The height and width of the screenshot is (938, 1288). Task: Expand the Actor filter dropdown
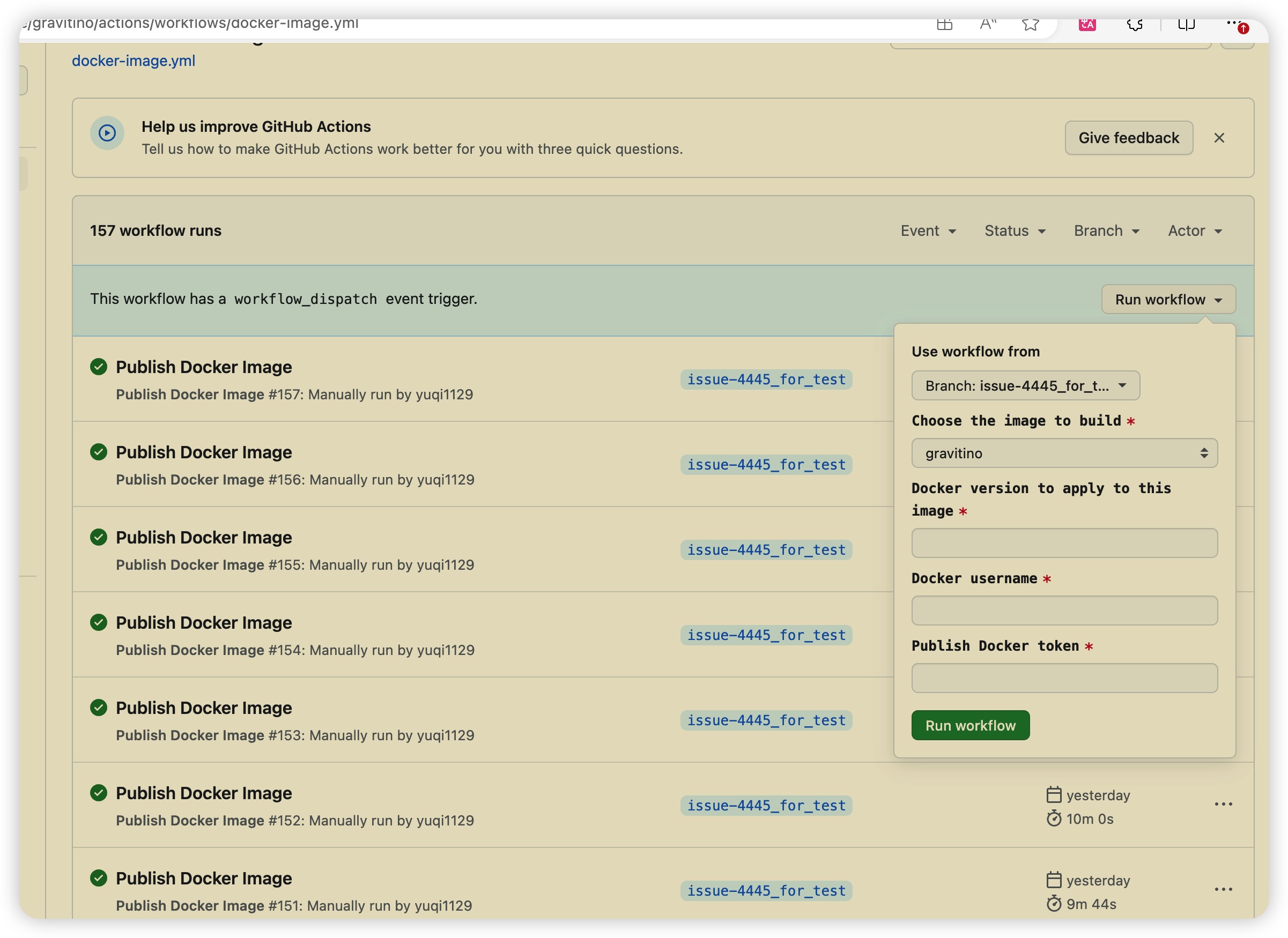(x=1194, y=230)
